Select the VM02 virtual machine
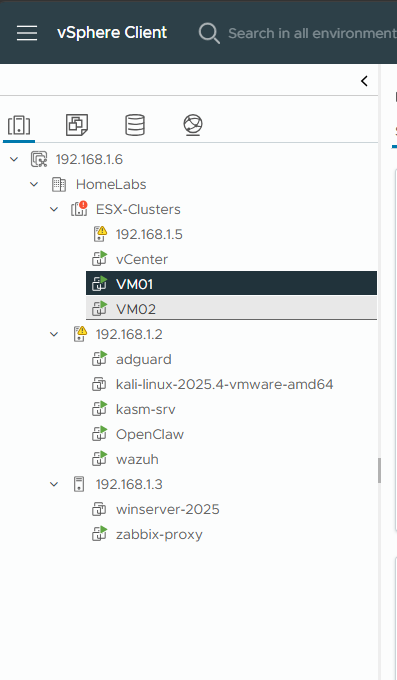 [231, 309]
